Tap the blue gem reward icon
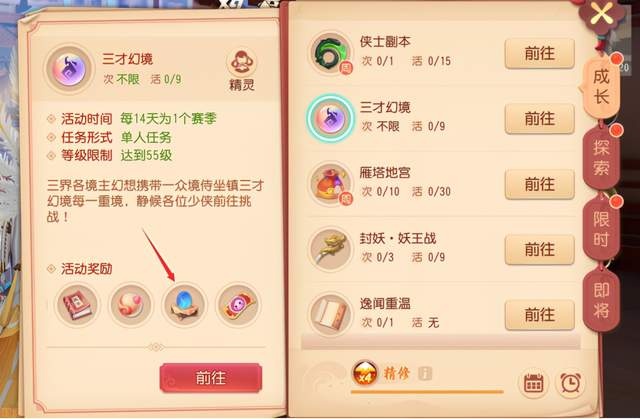 pos(184,305)
